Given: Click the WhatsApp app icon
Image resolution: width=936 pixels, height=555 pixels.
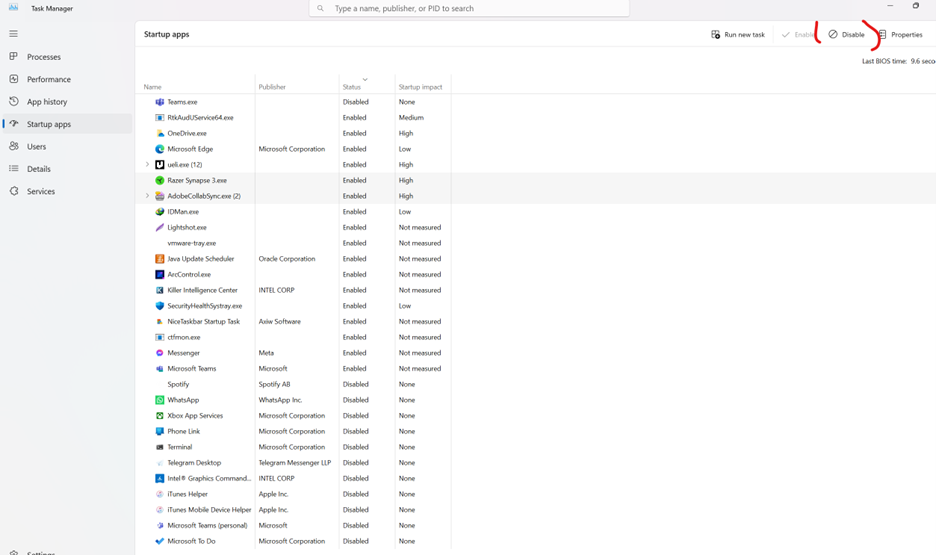Looking at the screenshot, I should tap(160, 400).
